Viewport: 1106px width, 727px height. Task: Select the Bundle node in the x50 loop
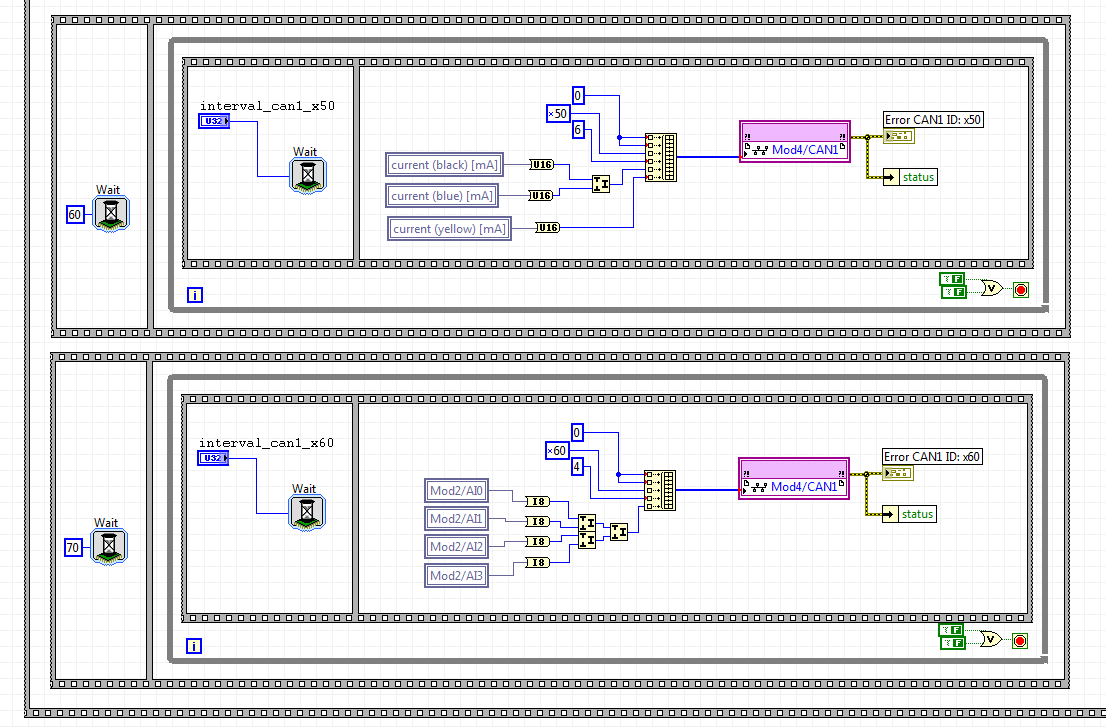point(661,157)
